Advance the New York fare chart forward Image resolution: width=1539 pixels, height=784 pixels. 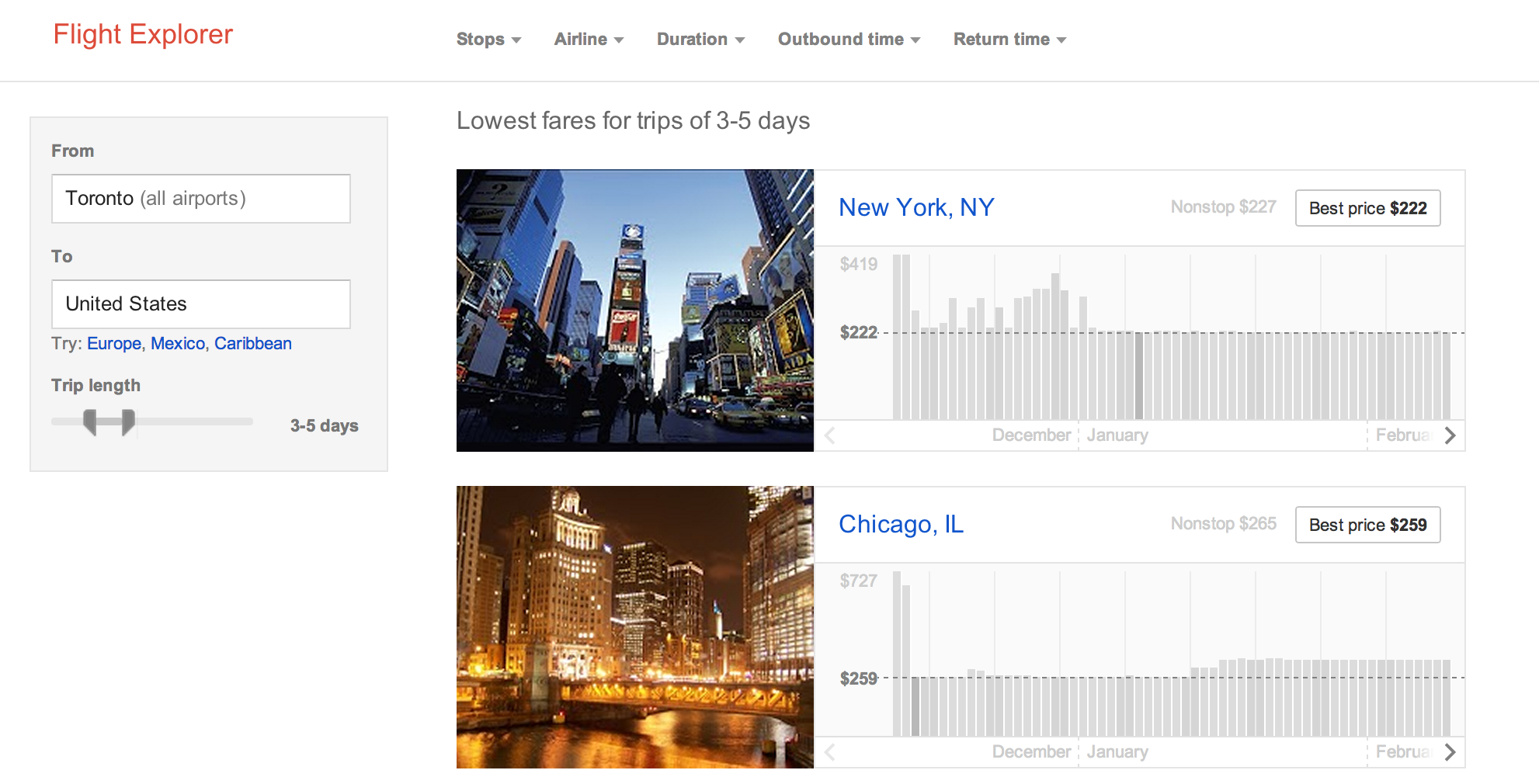coord(1450,435)
